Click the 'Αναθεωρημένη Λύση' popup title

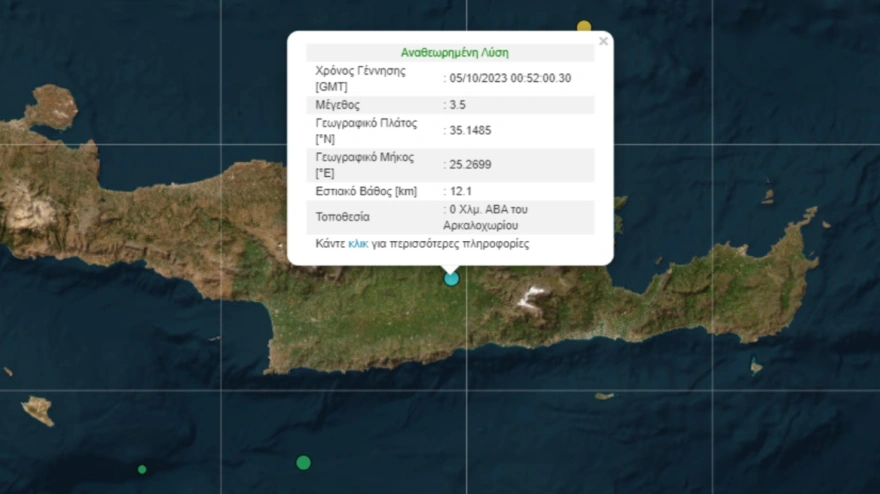point(449,53)
